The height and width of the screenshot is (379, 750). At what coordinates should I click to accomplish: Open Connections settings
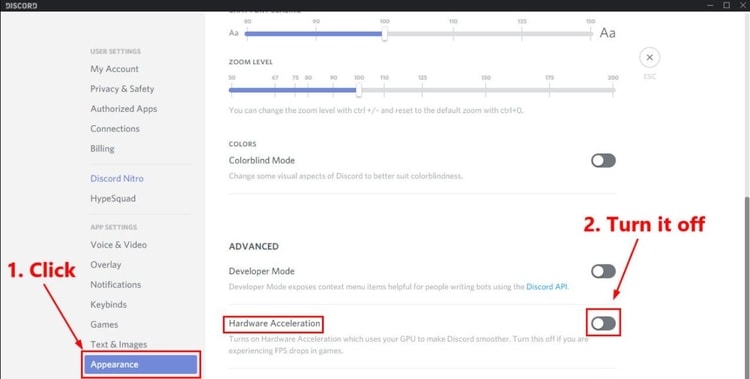115,129
